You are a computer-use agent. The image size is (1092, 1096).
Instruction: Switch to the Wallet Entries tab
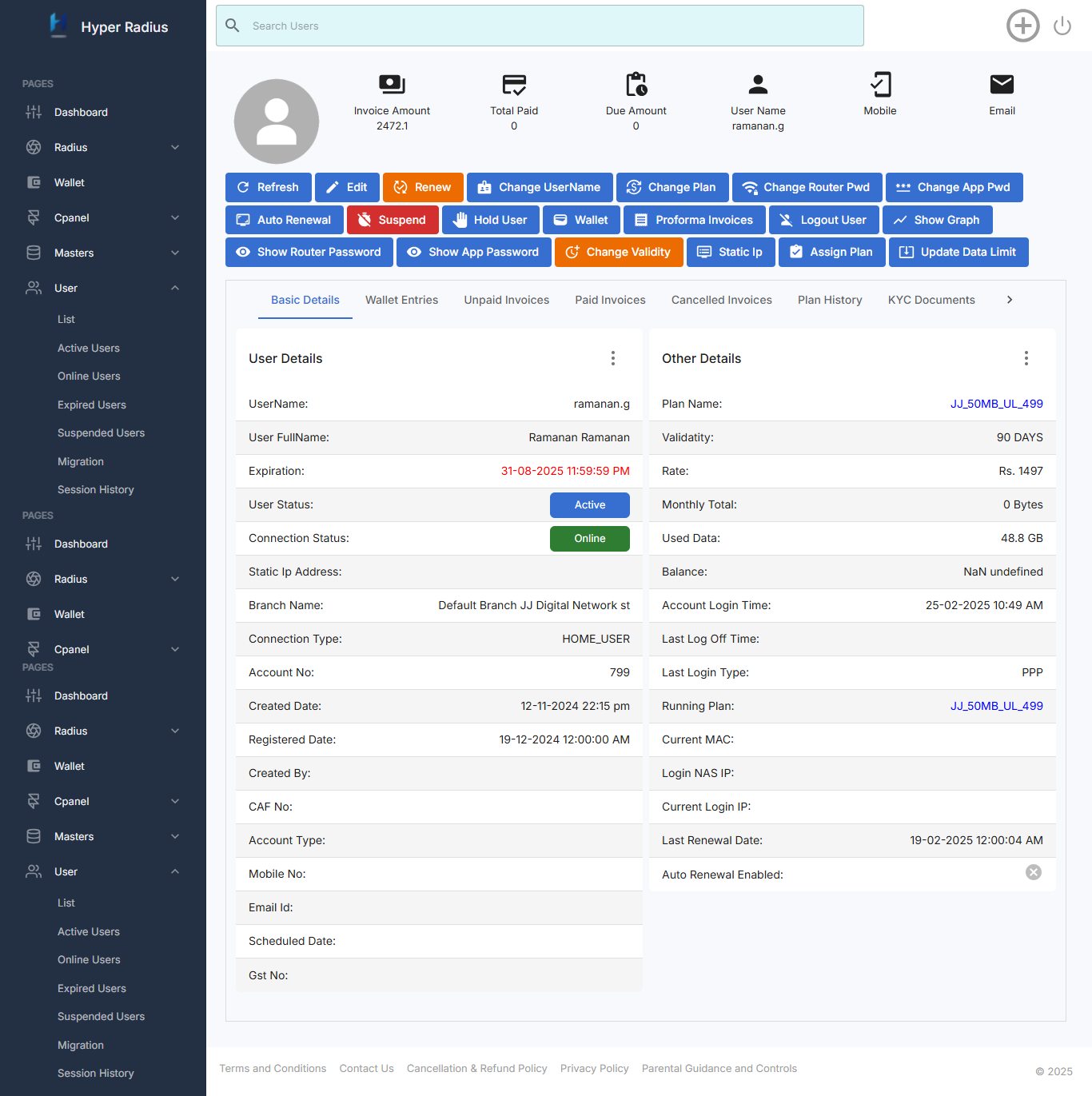[x=402, y=300]
